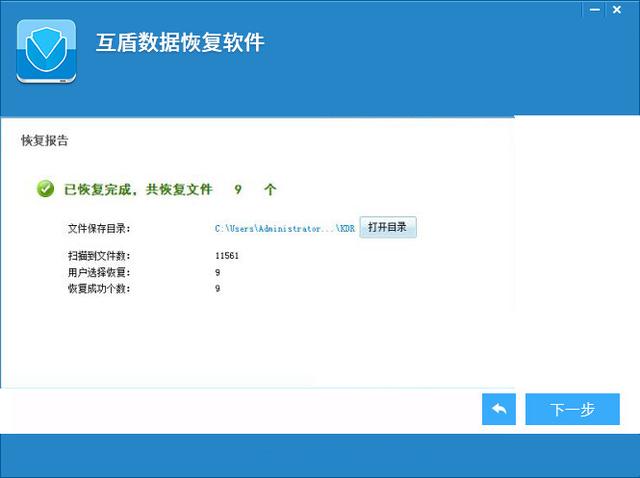This screenshot has height=478, width=640.
Task: Click the scanned file count 11561
Action: [x=227, y=256]
